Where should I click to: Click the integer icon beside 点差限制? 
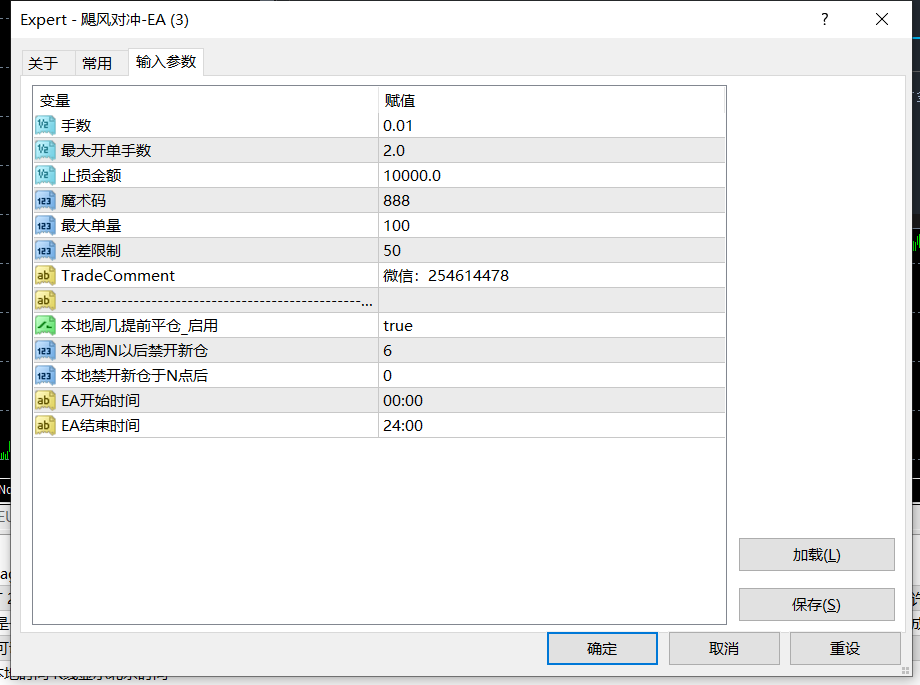[45, 250]
